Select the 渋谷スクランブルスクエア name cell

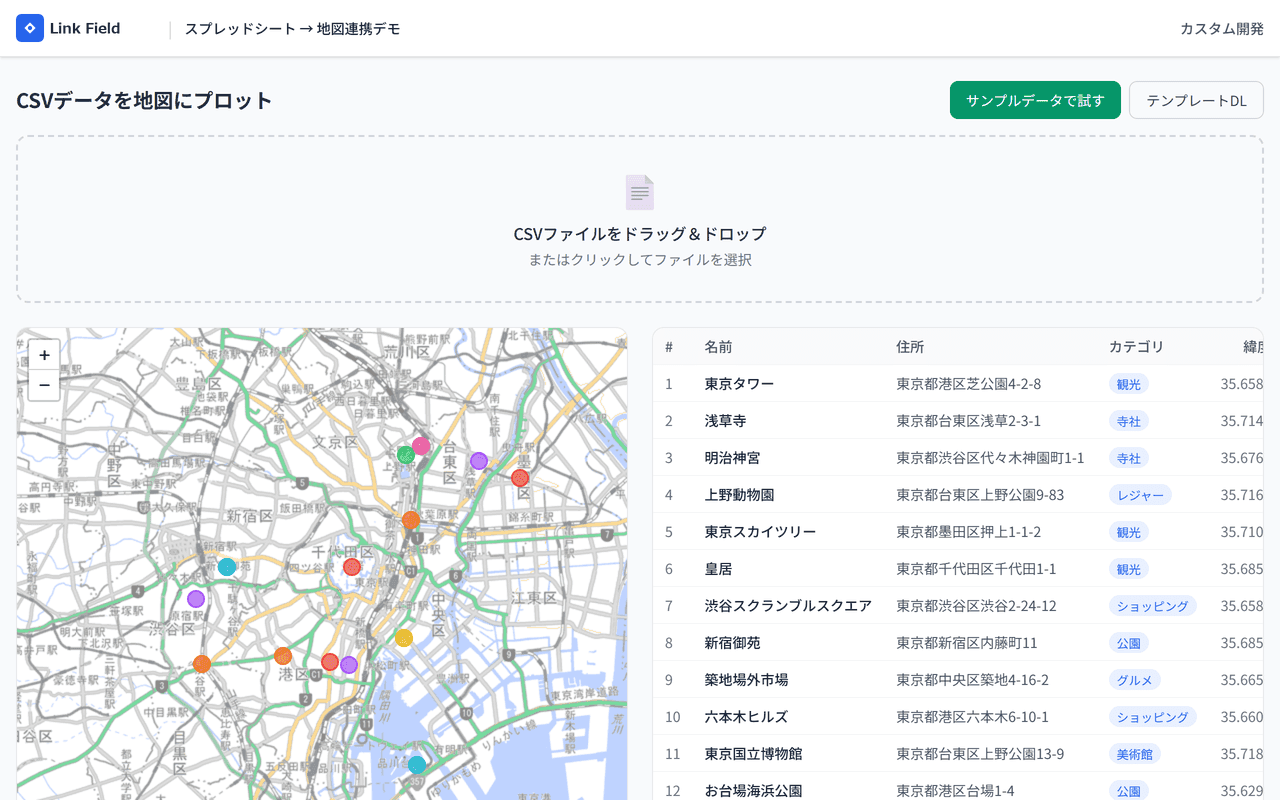788,606
